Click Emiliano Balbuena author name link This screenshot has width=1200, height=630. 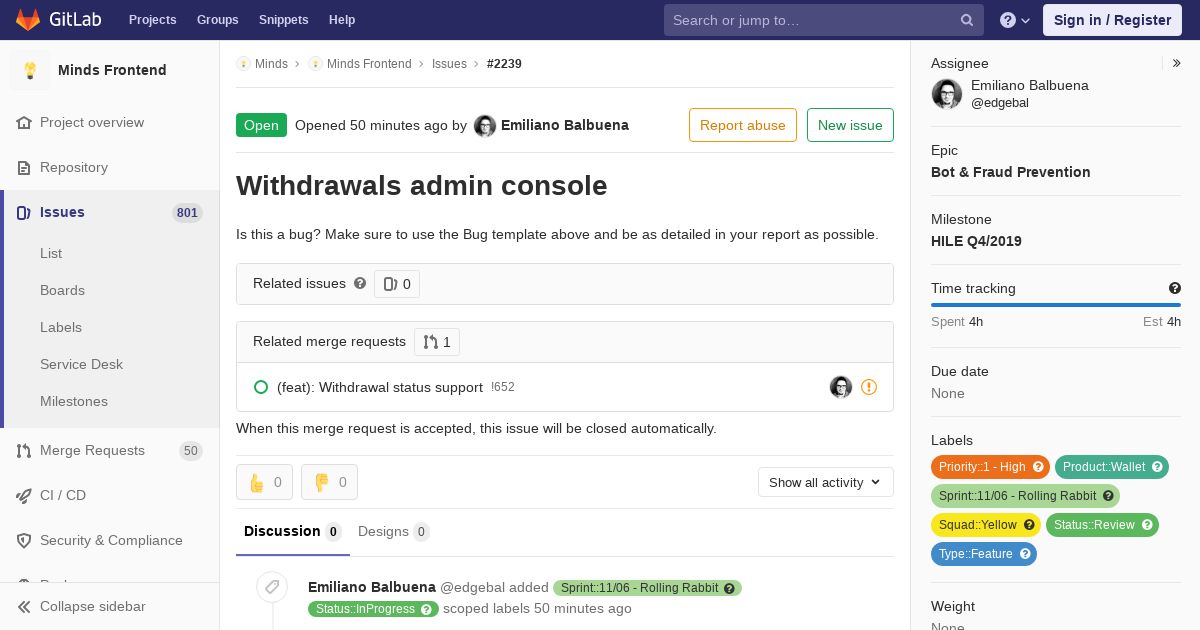tap(565, 125)
